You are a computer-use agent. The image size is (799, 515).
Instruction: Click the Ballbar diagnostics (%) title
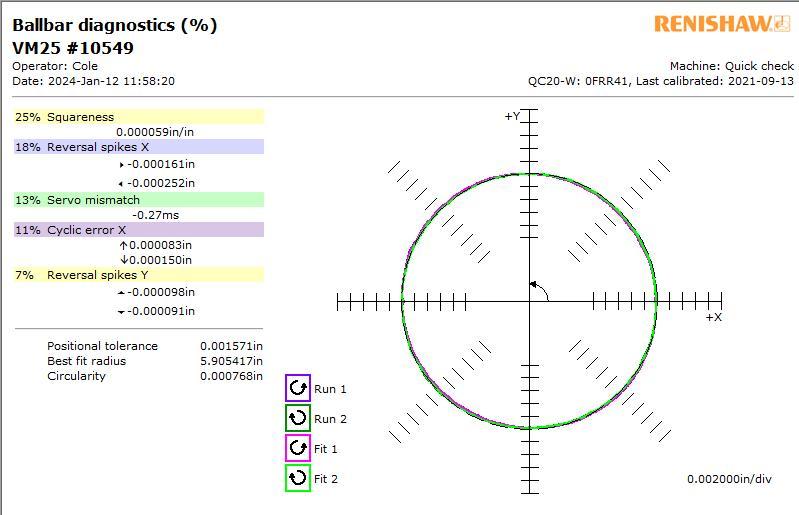click(114, 25)
